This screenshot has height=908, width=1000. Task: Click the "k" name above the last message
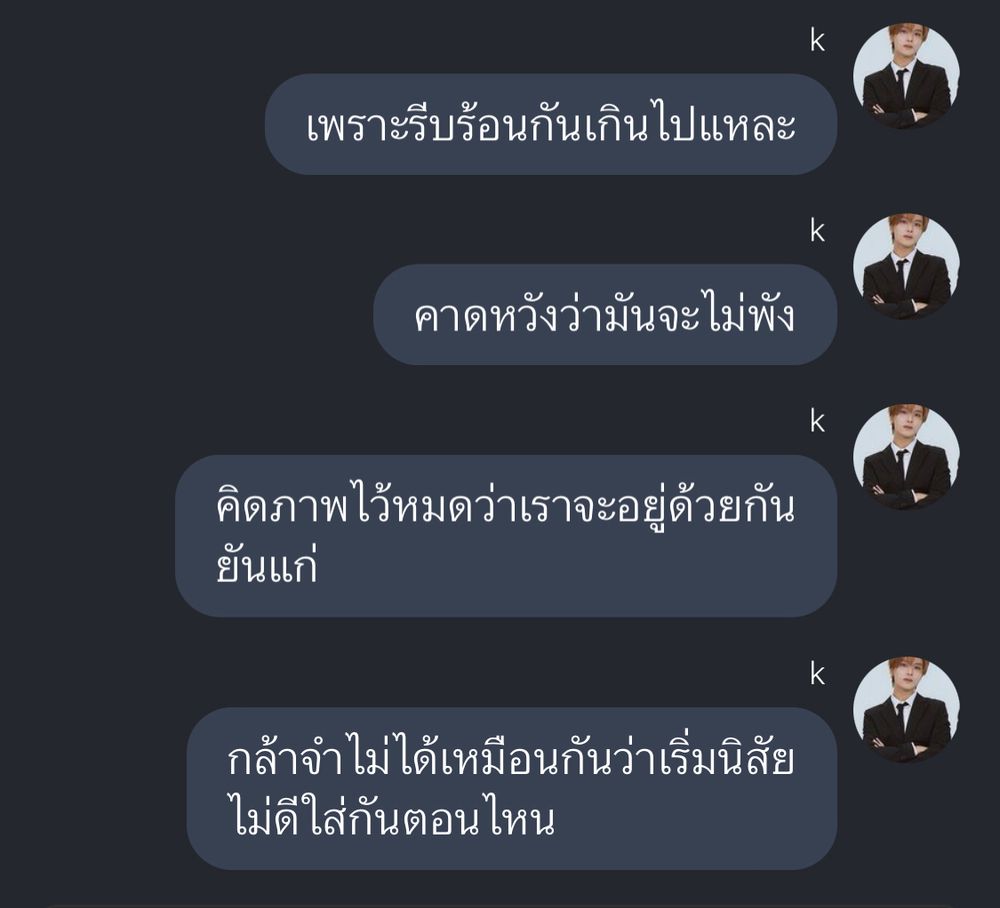pyautogui.click(x=818, y=675)
